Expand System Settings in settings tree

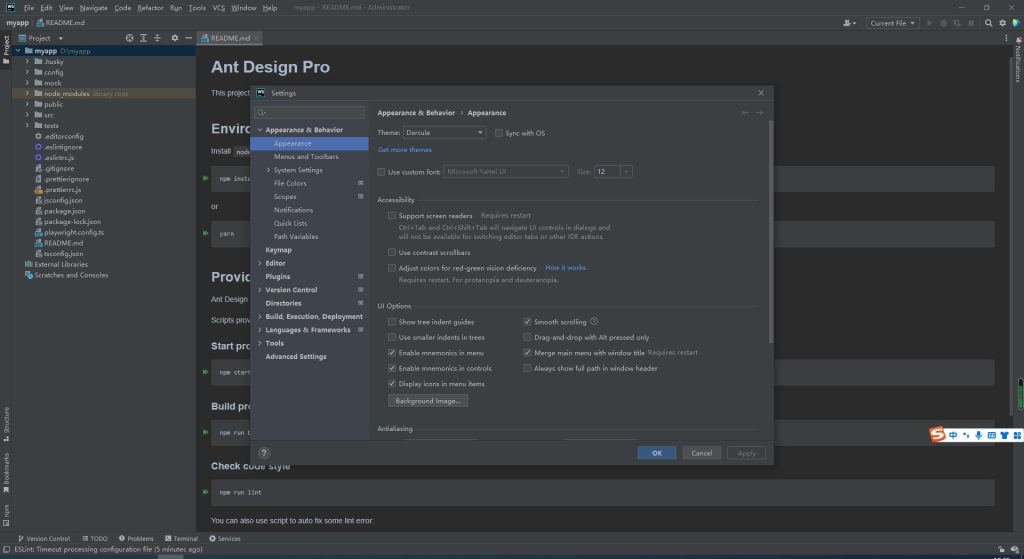click(268, 170)
